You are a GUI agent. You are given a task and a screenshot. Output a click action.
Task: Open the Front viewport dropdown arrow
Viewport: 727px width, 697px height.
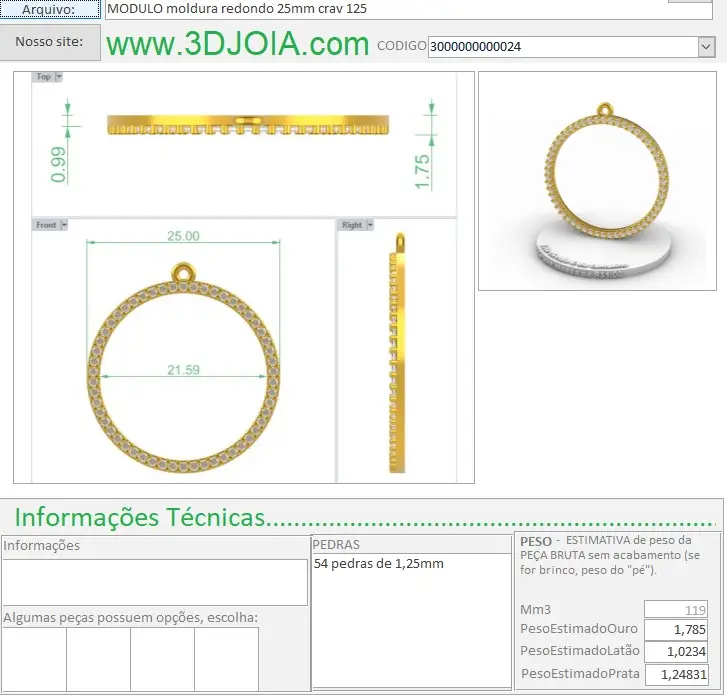(x=64, y=225)
